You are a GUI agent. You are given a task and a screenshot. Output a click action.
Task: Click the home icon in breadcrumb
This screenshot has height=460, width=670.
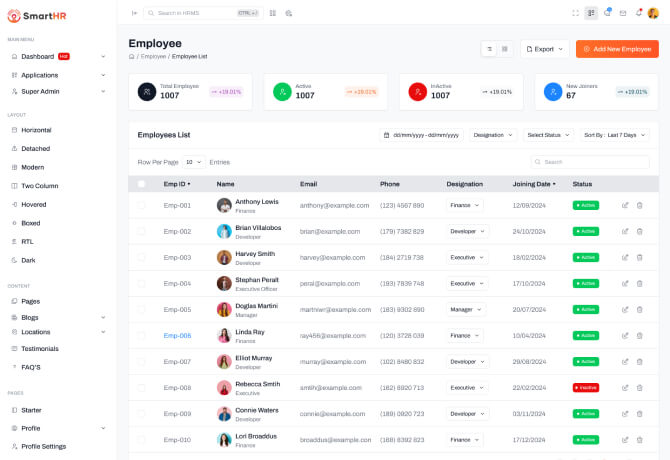(131, 57)
